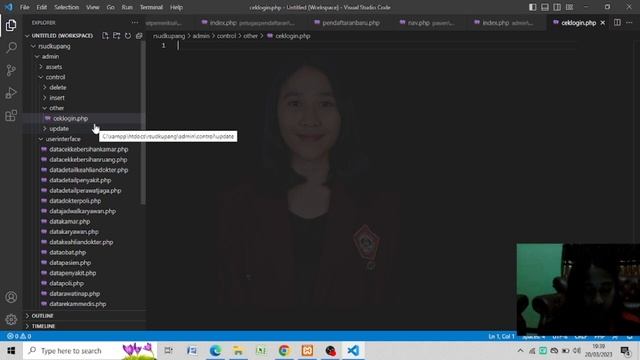The image size is (640, 360).
Task: Click the Windows search box
Action: pyautogui.click(x=90, y=351)
